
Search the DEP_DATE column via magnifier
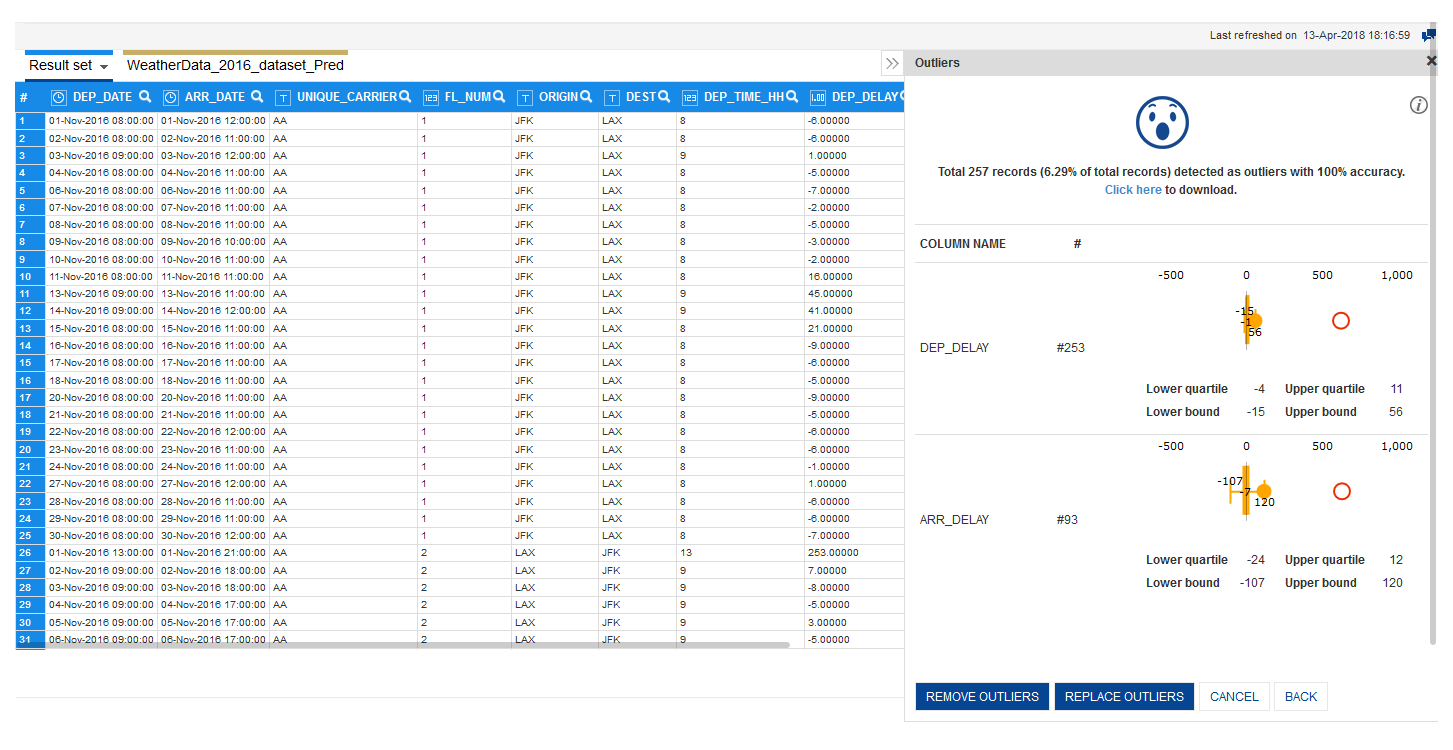145,97
